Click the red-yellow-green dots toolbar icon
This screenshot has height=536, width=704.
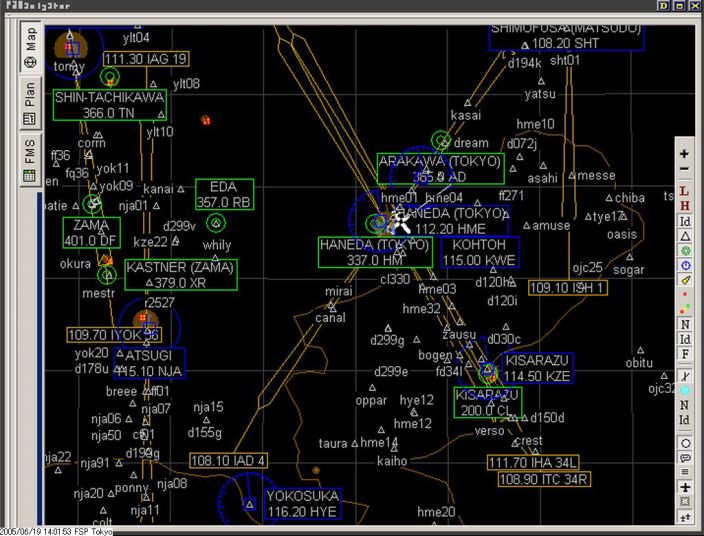685,309
